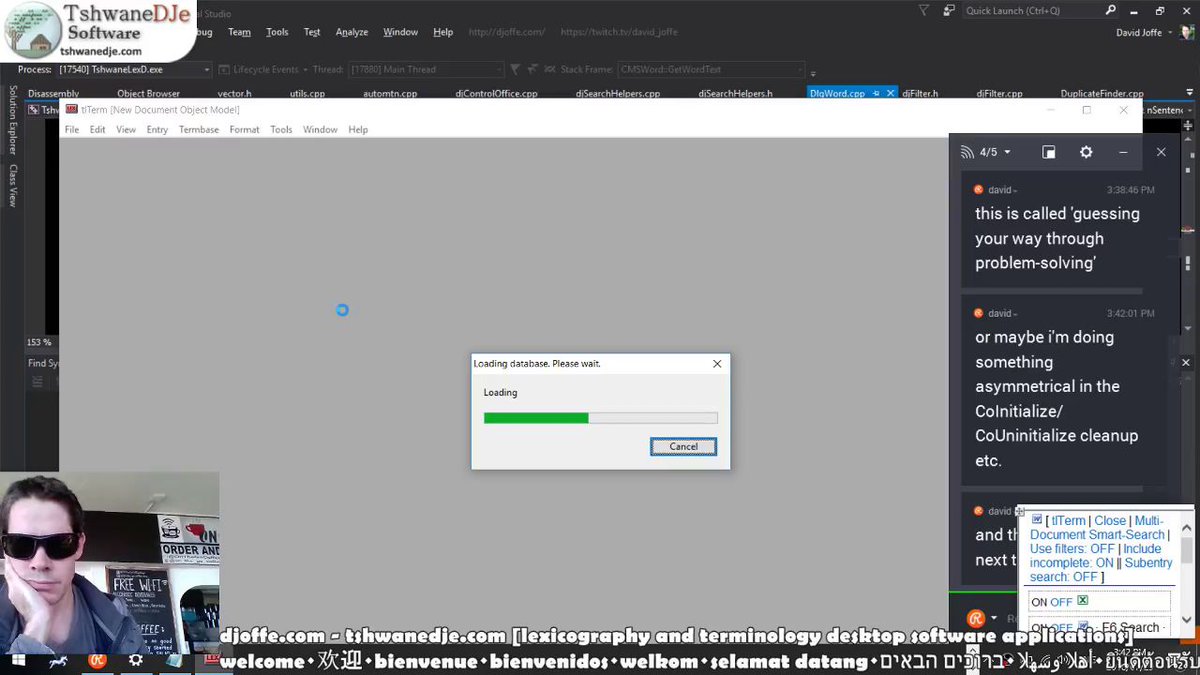1200x675 pixels.
Task: Click the Visual Studio search magnifier icon
Action: [x=1110, y=10]
